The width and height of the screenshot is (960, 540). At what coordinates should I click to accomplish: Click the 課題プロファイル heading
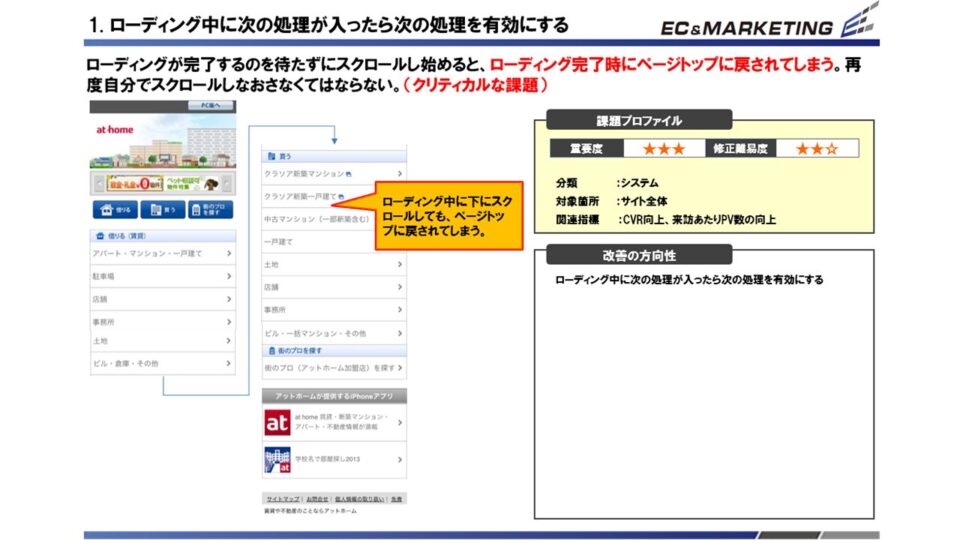pos(639,121)
